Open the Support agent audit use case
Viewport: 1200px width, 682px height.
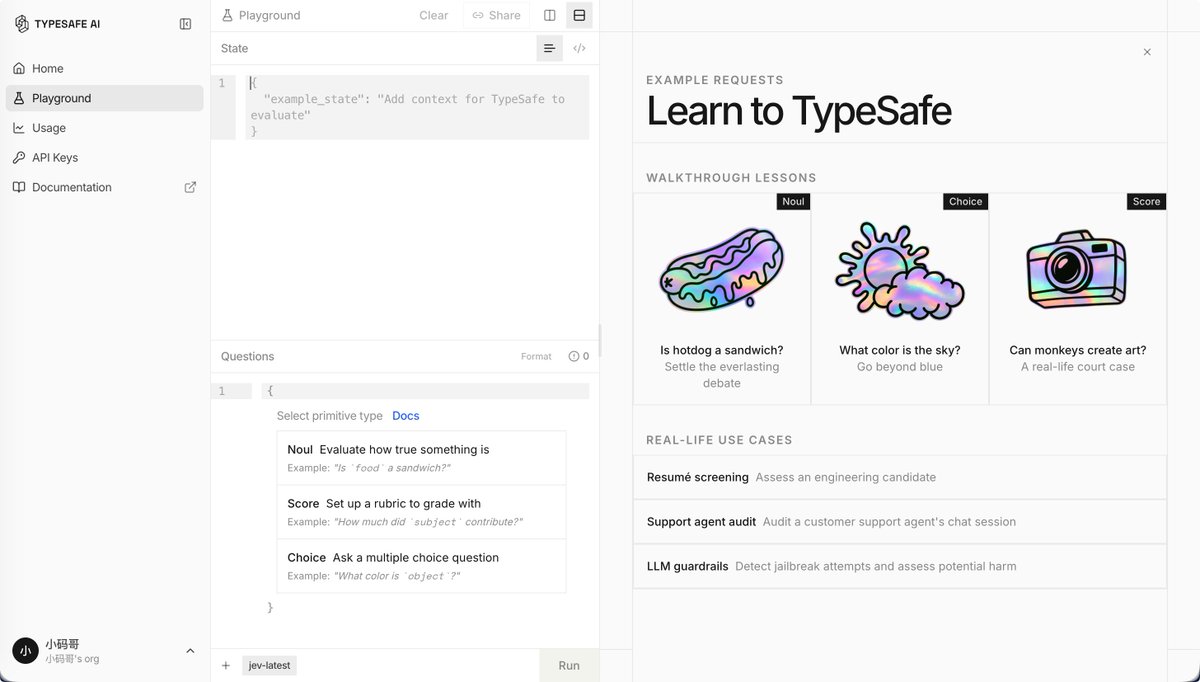900,522
